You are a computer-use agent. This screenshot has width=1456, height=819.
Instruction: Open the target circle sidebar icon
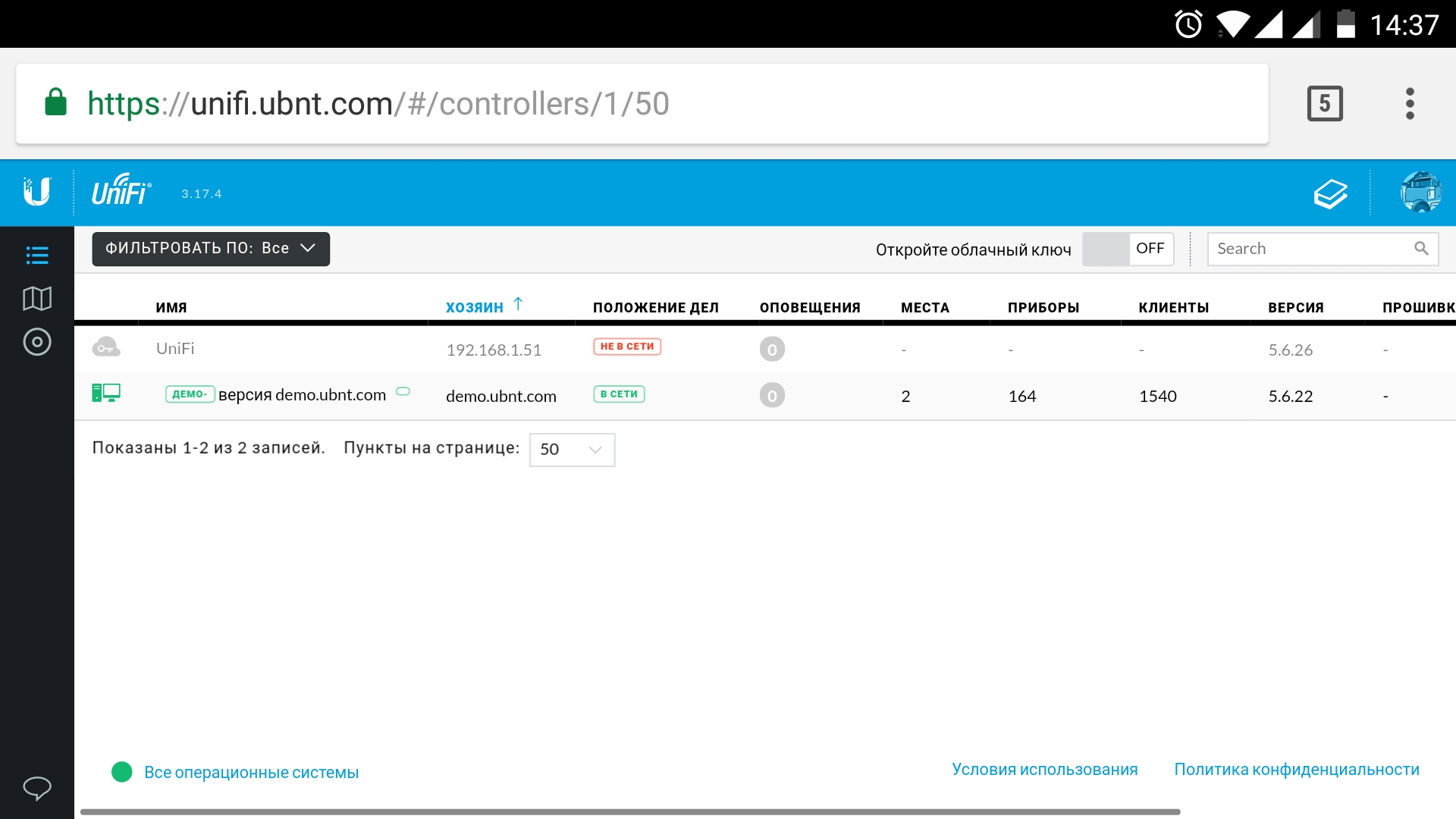tap(37, 342)
